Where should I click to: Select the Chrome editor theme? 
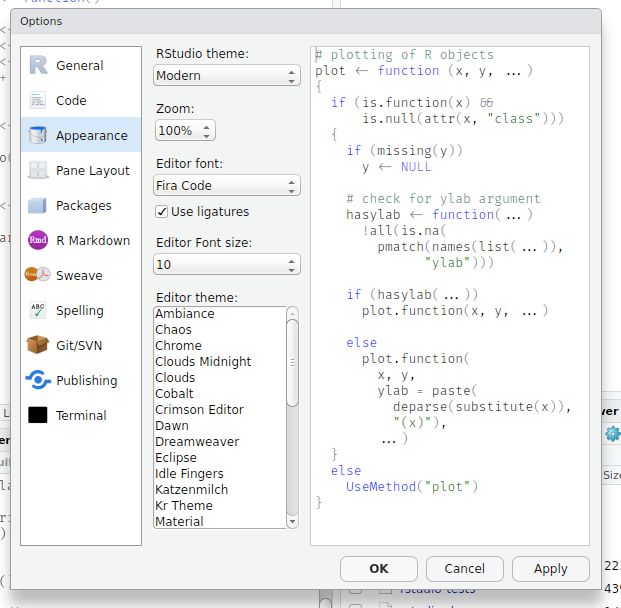click(x=220, y=345)
